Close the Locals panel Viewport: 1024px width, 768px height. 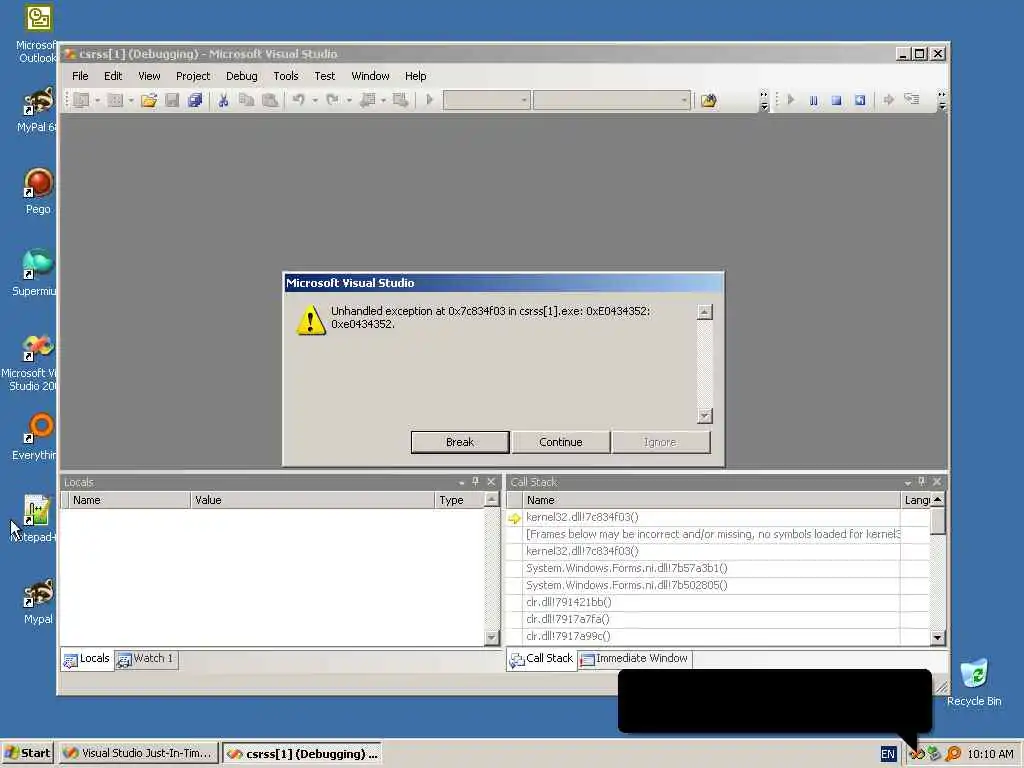(491, 482)
